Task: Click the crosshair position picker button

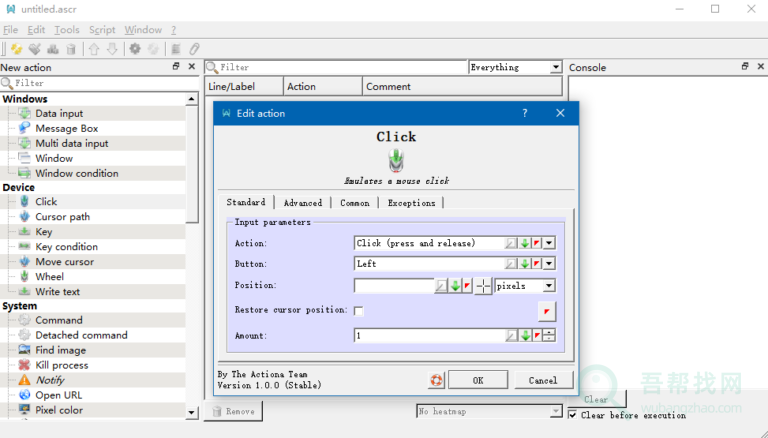Action: click(483, 286)
